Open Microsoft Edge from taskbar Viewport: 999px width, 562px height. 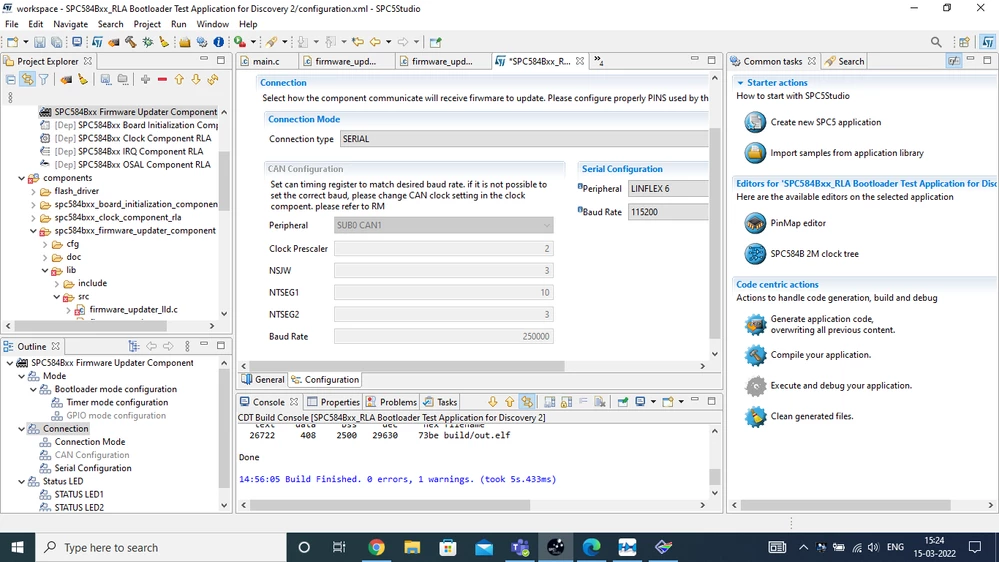591,547
